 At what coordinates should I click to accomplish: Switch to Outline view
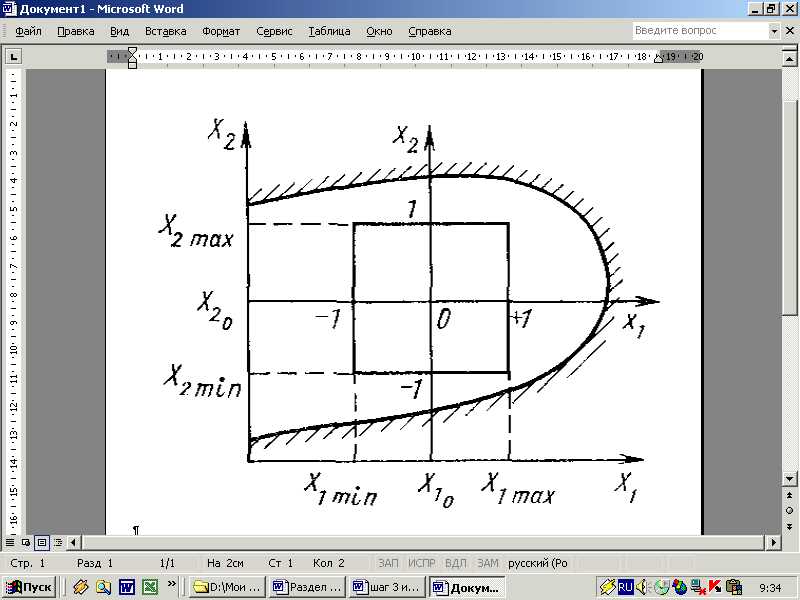pyautogui.click(x=58, y=542)
